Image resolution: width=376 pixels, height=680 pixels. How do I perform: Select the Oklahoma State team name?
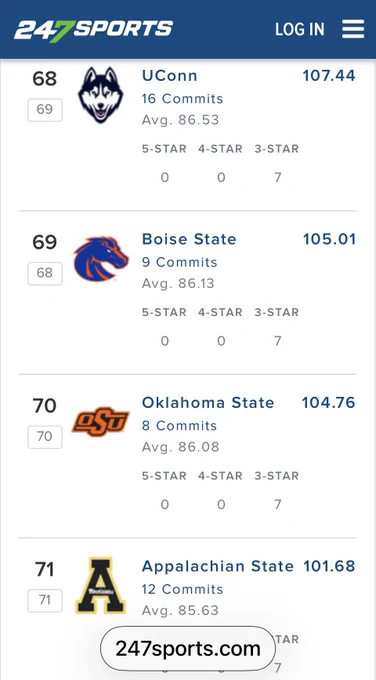coord(208,402)
